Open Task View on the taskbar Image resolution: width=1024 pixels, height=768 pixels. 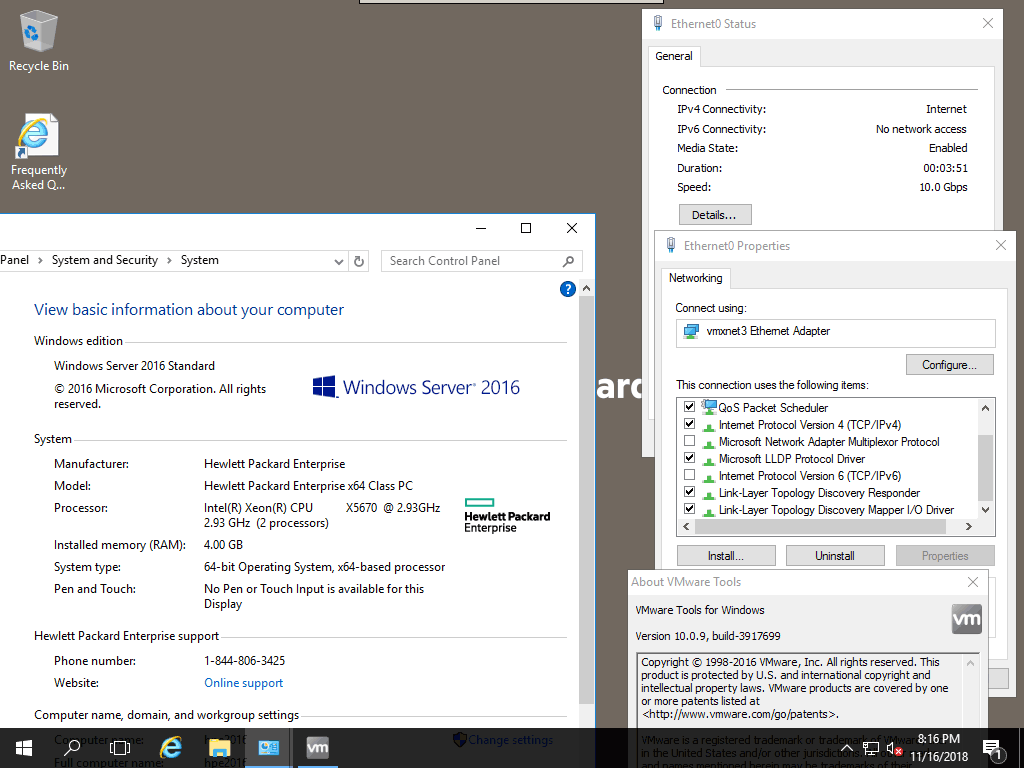(120, 748)
